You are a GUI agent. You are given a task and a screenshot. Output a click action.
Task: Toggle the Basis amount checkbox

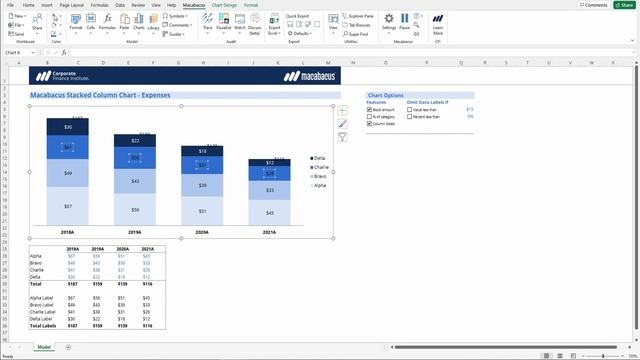(369, 110)
